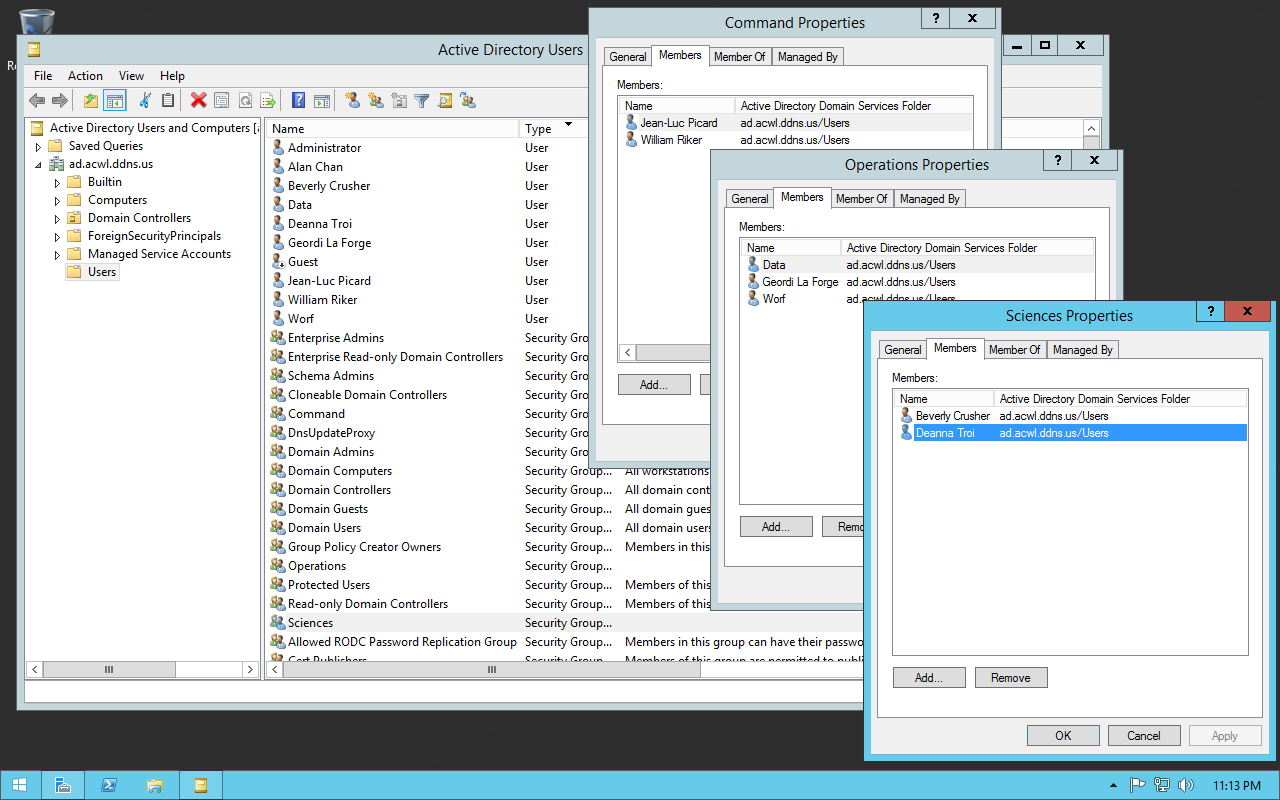This screenshot has width=1280, height=800.
Task: Open the View menu
Action: pyautogui.click(x=131, y=75)
